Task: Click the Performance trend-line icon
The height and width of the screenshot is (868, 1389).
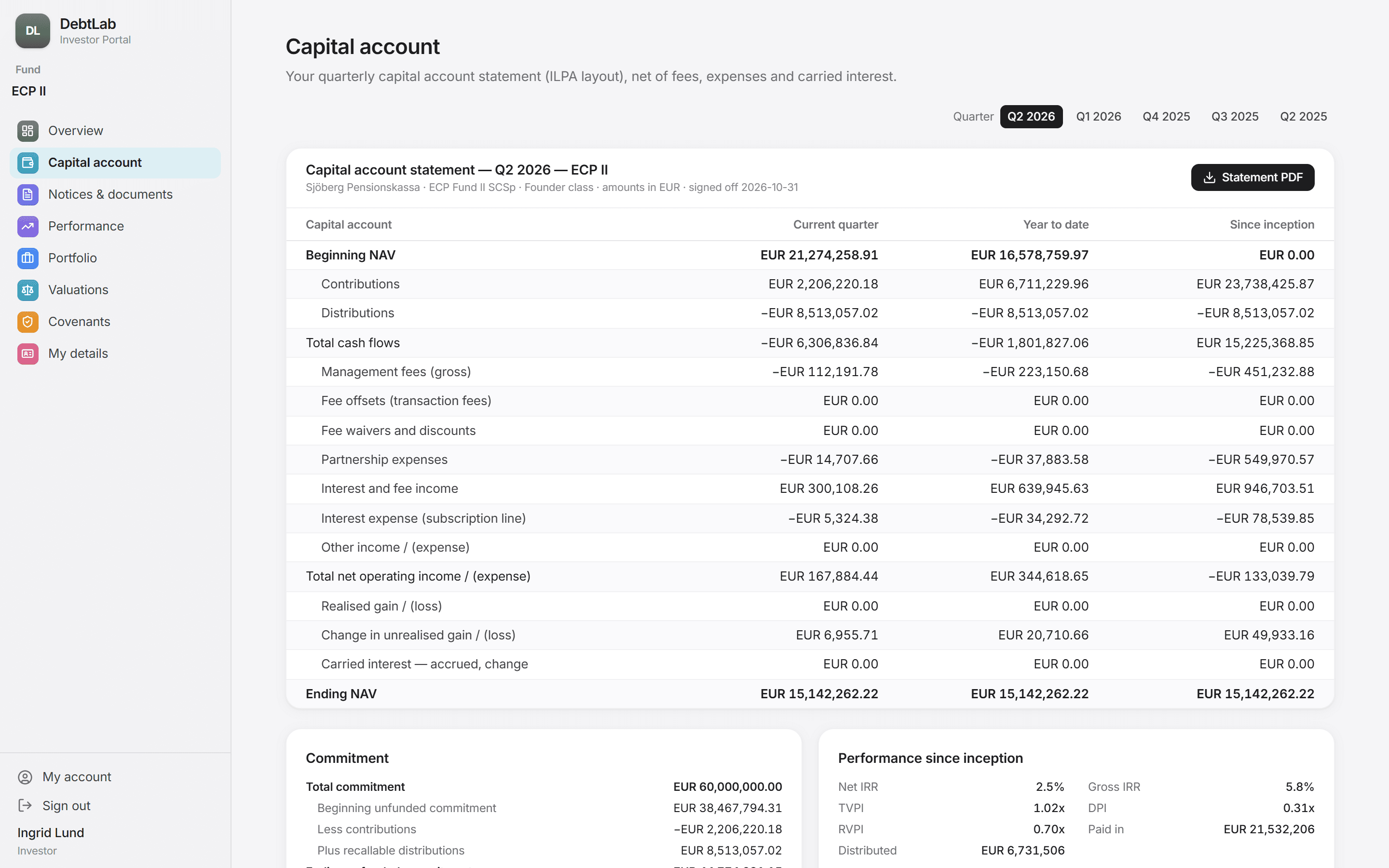Action: (27, 226)
